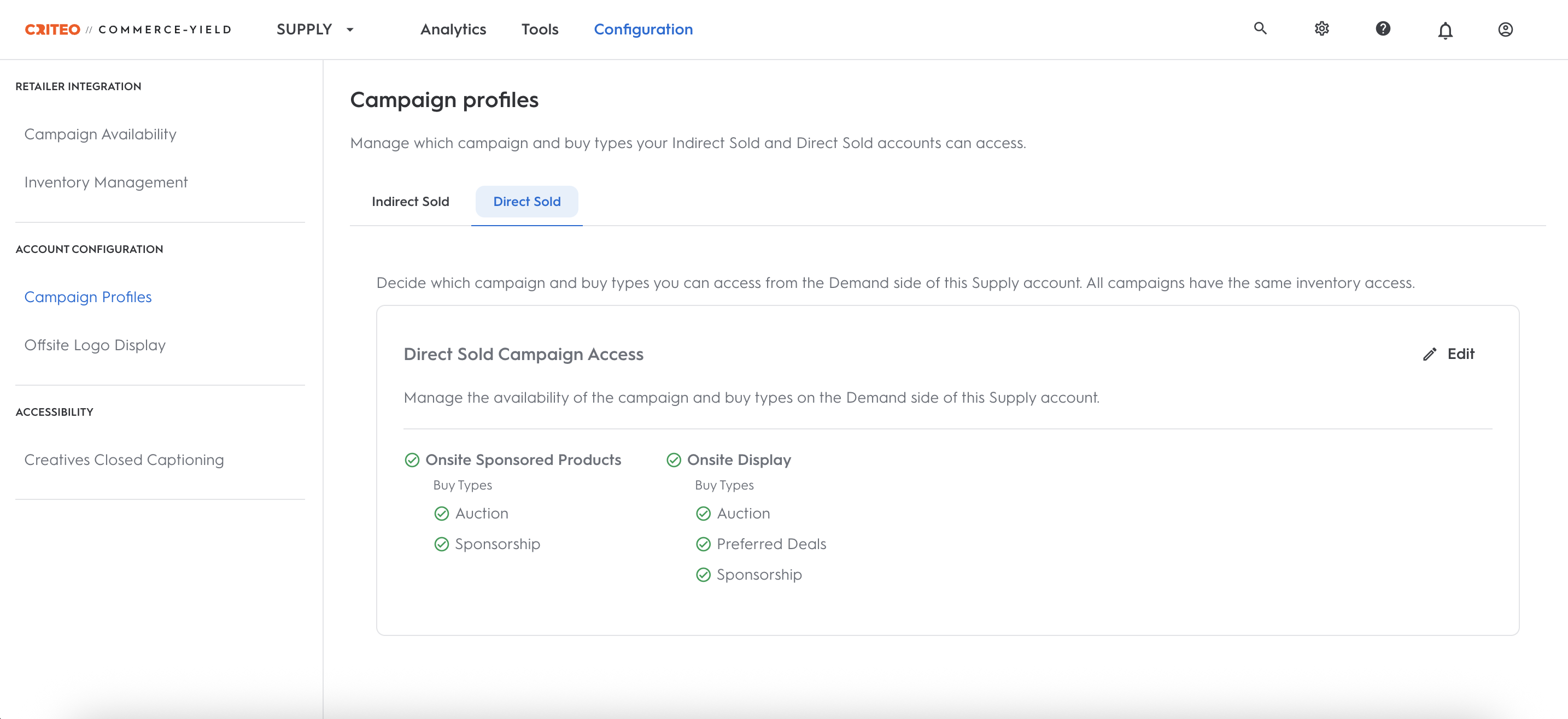Click the search magnifier icon
The image size is (1568, 719).
coord(1260,28)
